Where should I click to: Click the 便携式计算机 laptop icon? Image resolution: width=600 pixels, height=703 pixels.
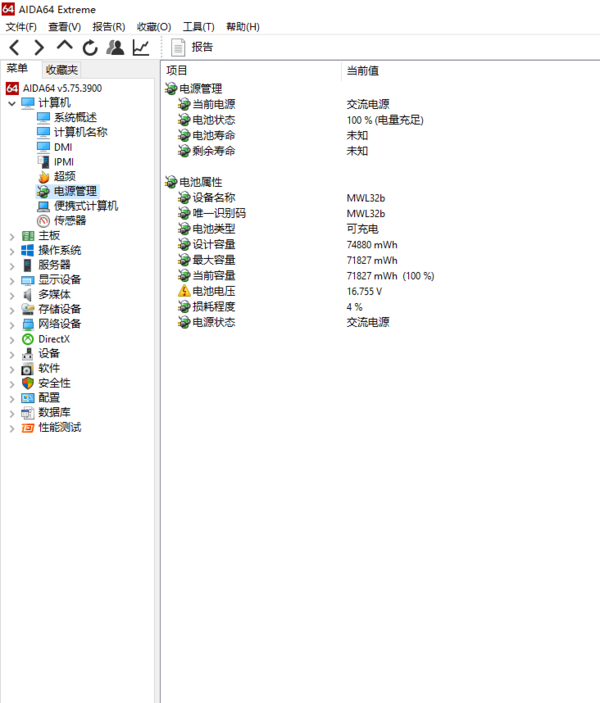pyautogui.click(x=43, y=206)
